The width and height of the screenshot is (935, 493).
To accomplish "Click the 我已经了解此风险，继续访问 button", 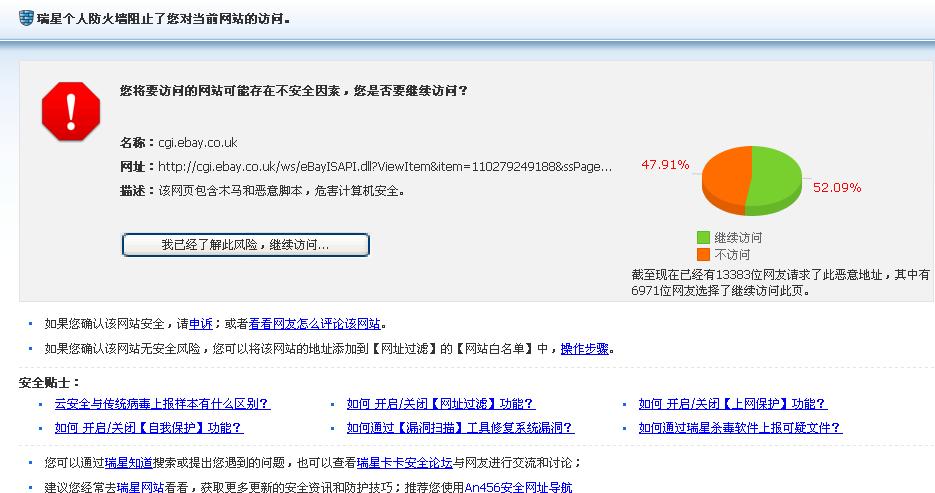I will [246, 245].
